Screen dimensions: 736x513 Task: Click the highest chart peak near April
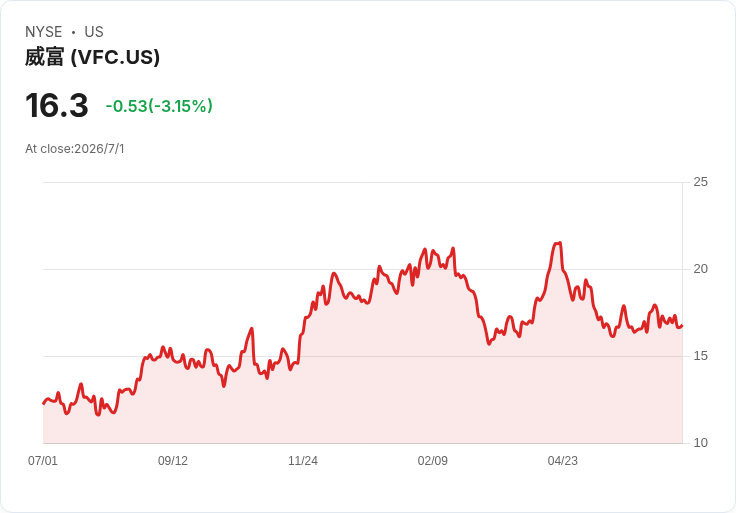click(x=558, y=243)
